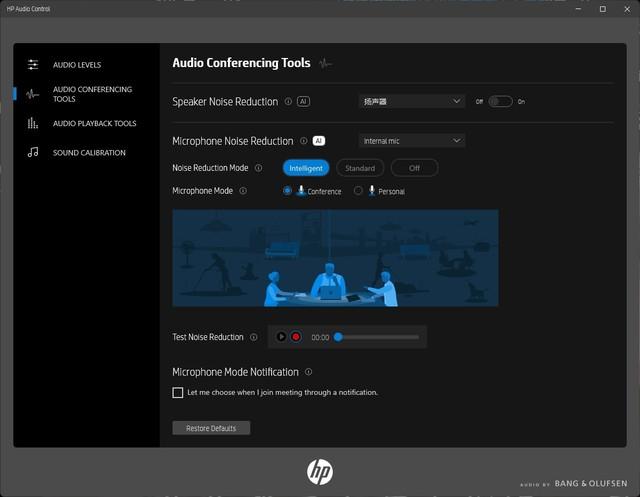Select the Personal microphone mode
640x497 pixels.
point(358,190)
